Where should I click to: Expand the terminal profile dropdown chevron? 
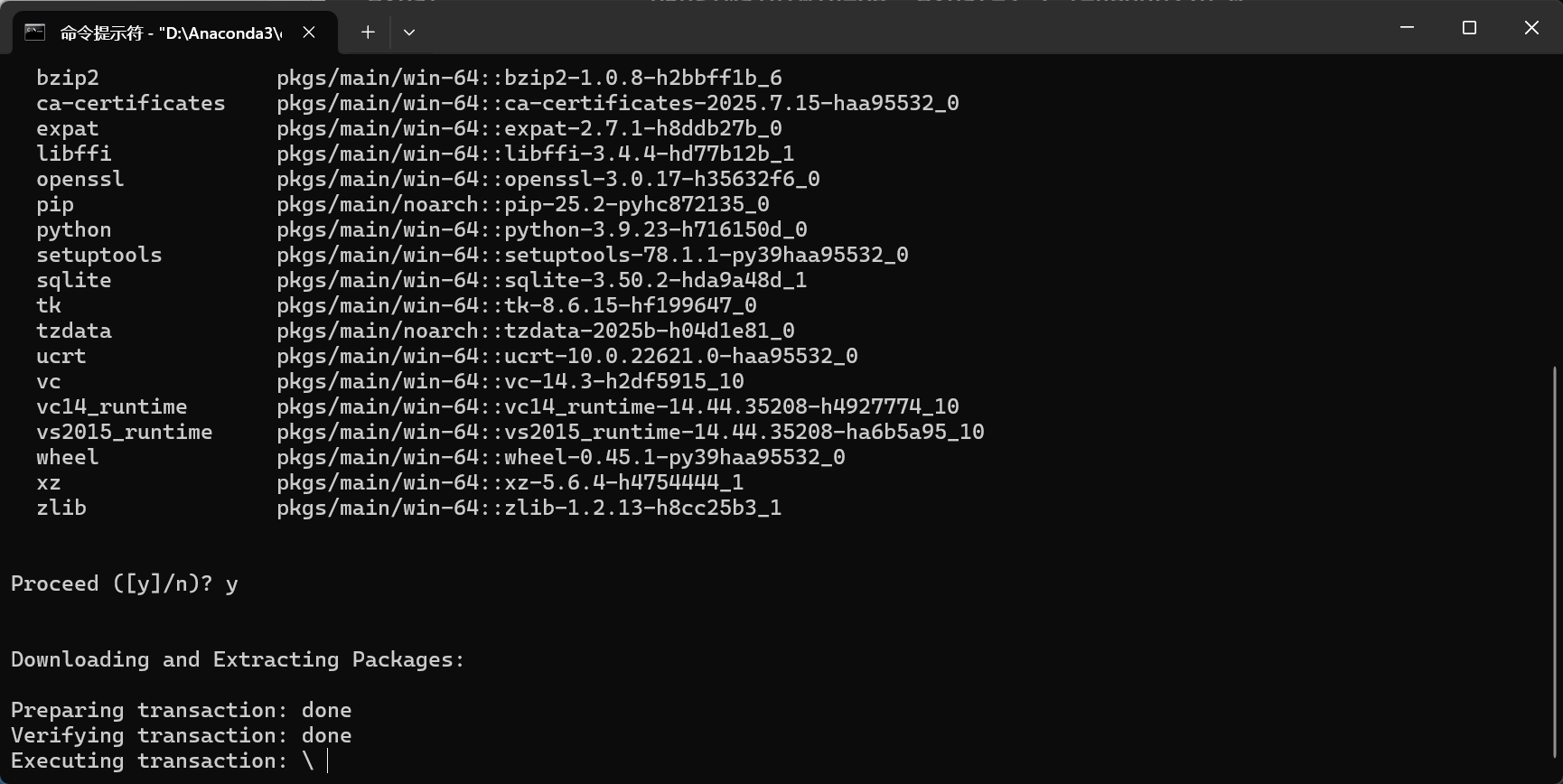409,33
